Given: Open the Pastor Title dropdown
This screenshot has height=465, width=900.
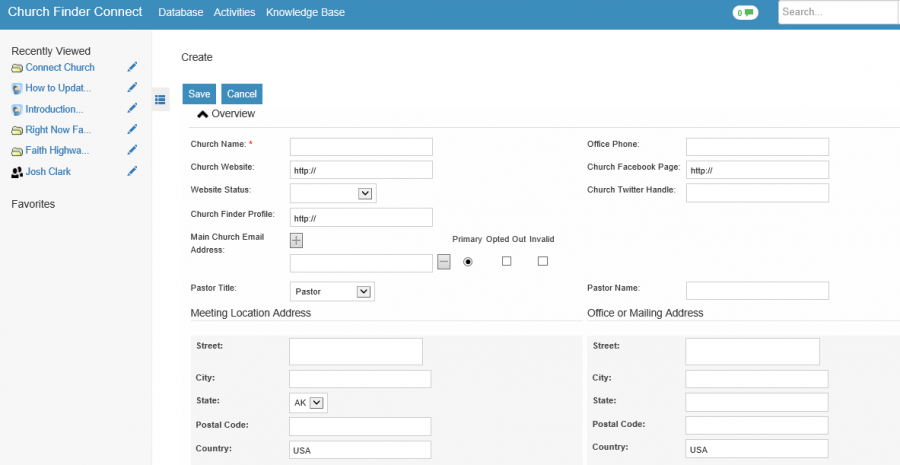Looking at the screenshot, I should 332,291.
